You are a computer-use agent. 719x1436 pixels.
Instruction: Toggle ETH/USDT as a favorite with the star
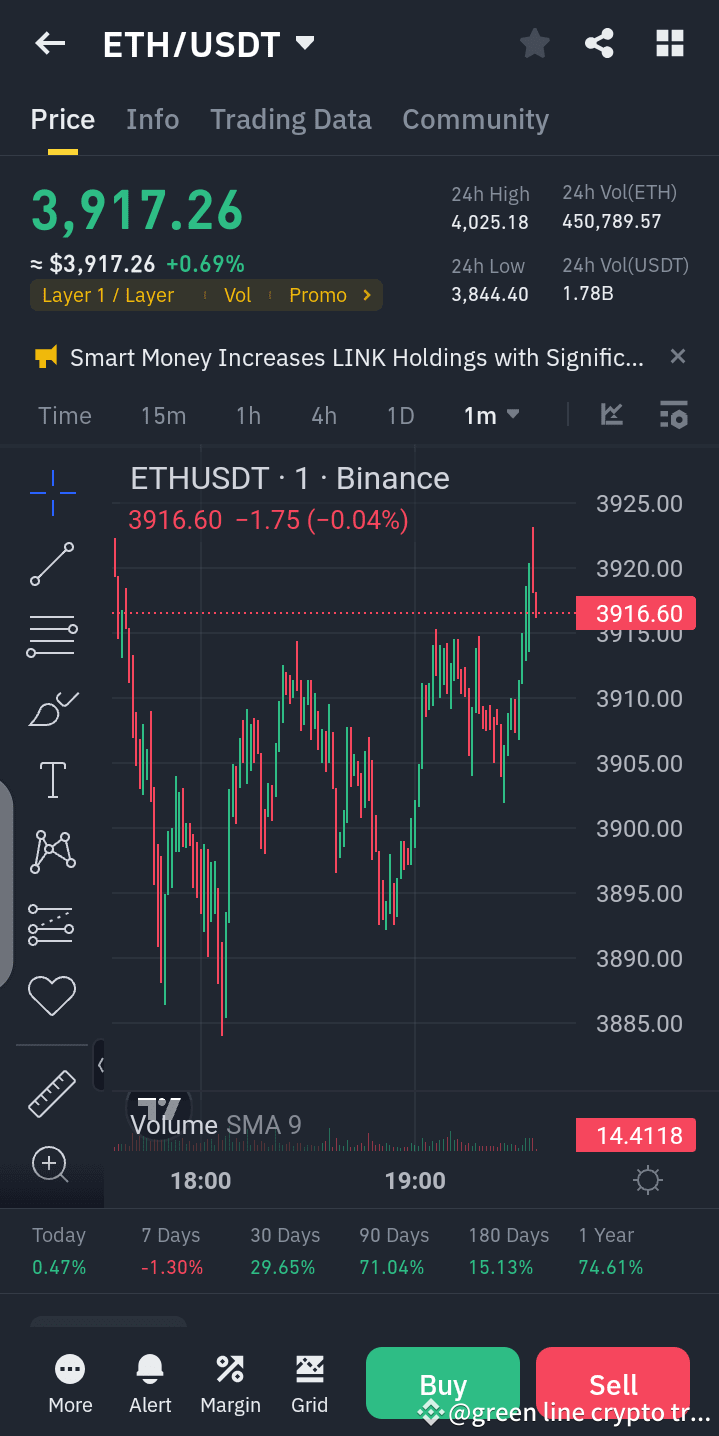[534, 43]
